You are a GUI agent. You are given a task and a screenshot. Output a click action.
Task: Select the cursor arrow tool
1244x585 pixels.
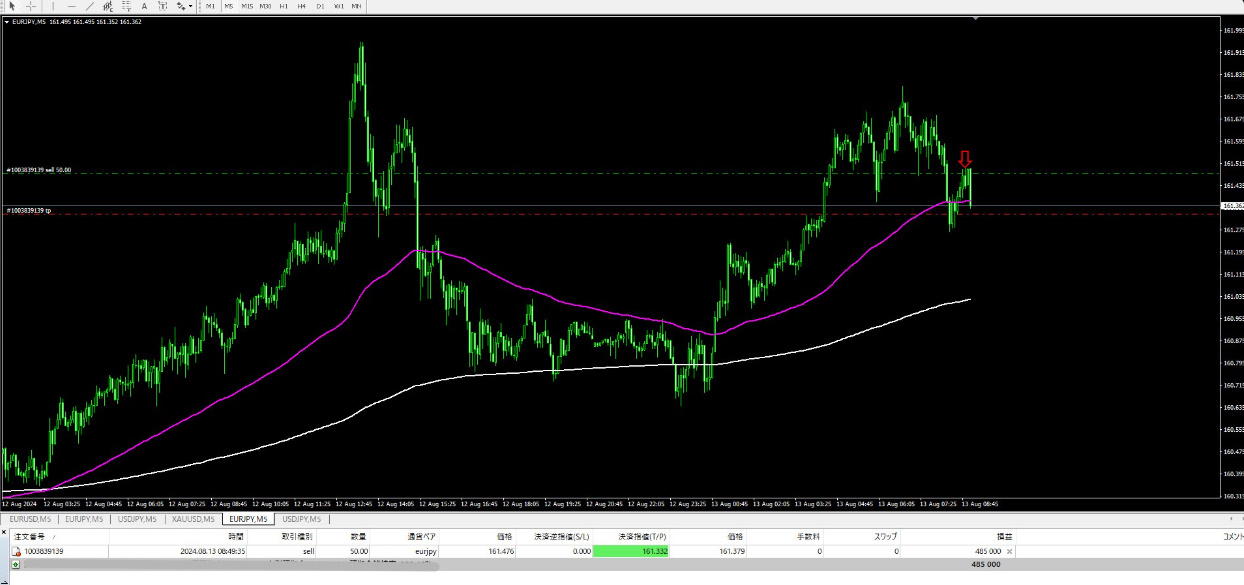pyautogui.click(x=12, y=6)
